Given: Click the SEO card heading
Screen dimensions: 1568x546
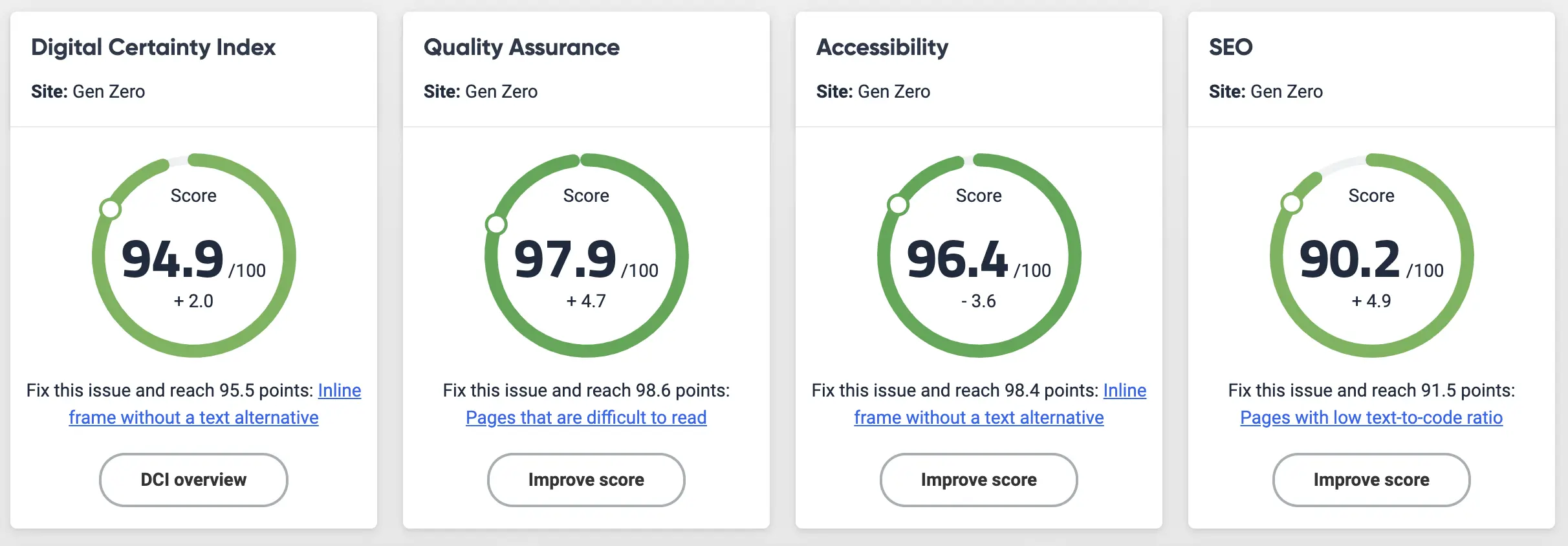Looking at the screenshot, I should [x=1230, y=47].
